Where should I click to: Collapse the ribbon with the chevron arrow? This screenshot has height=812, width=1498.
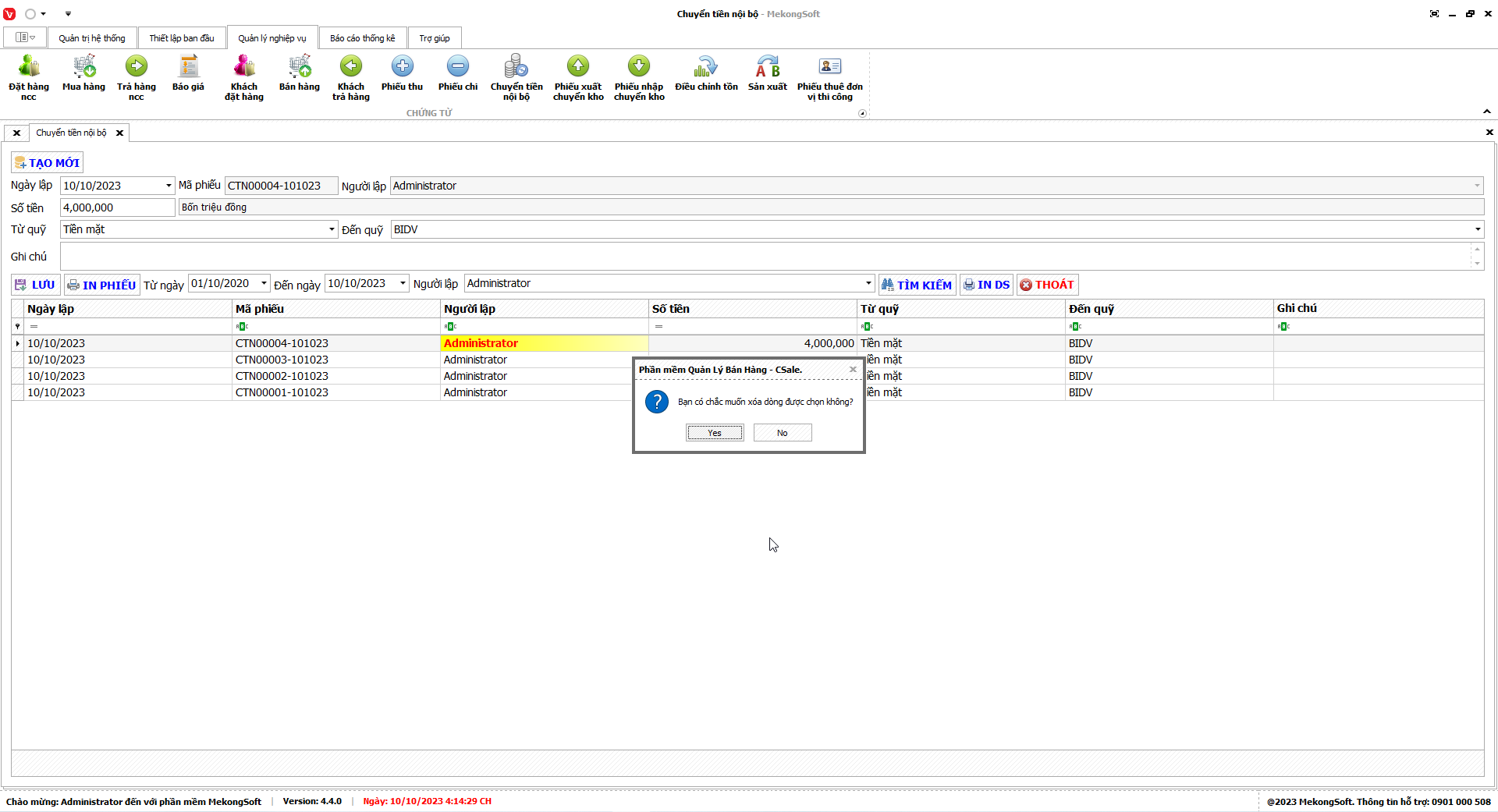[x=1486, y=112]
